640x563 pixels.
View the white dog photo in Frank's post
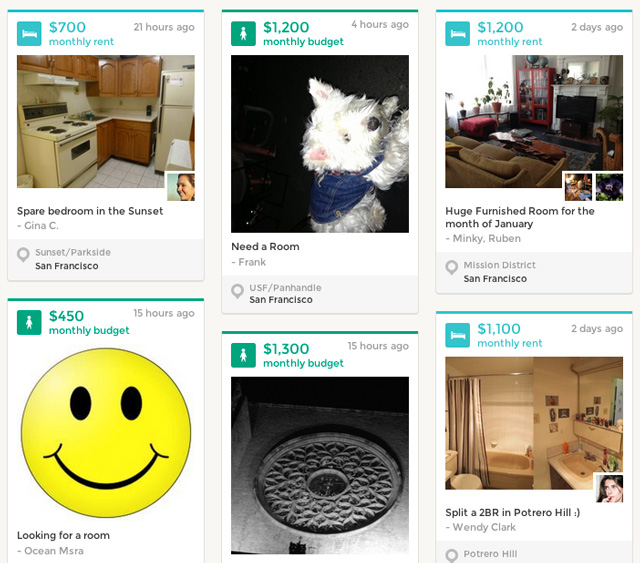click(320, 144)
